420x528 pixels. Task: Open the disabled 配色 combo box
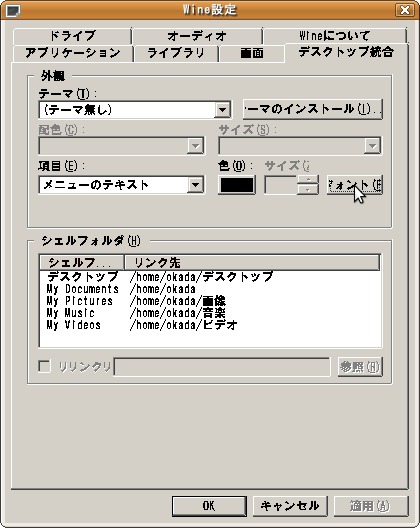click(x=122, y=146)
